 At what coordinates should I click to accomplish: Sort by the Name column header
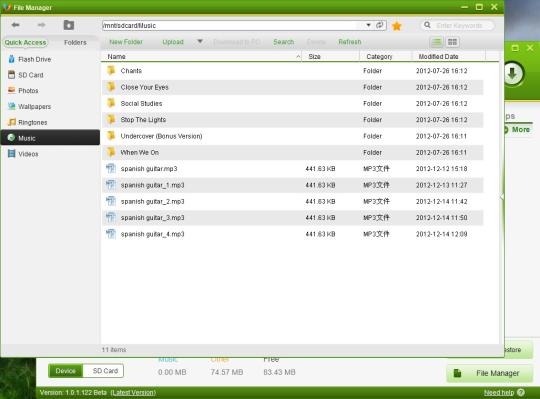[x=201, y=56]
